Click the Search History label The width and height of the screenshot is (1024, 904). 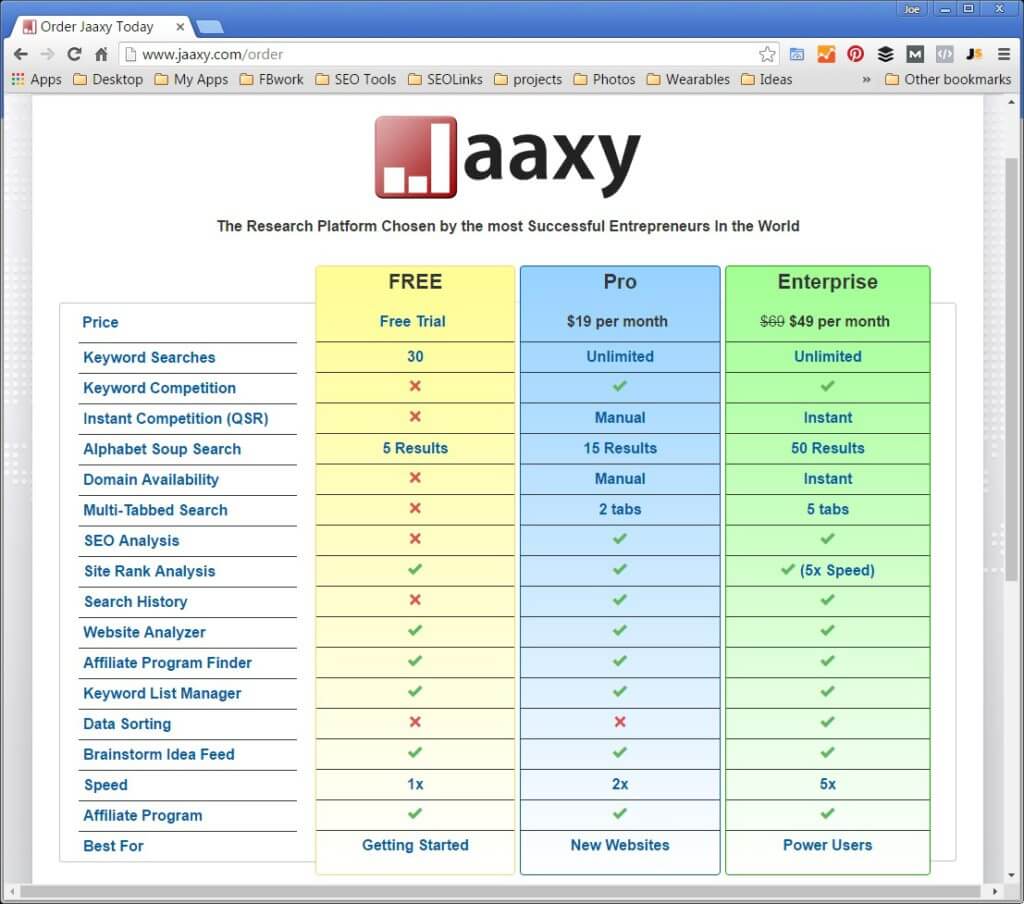tap(136, 602)
